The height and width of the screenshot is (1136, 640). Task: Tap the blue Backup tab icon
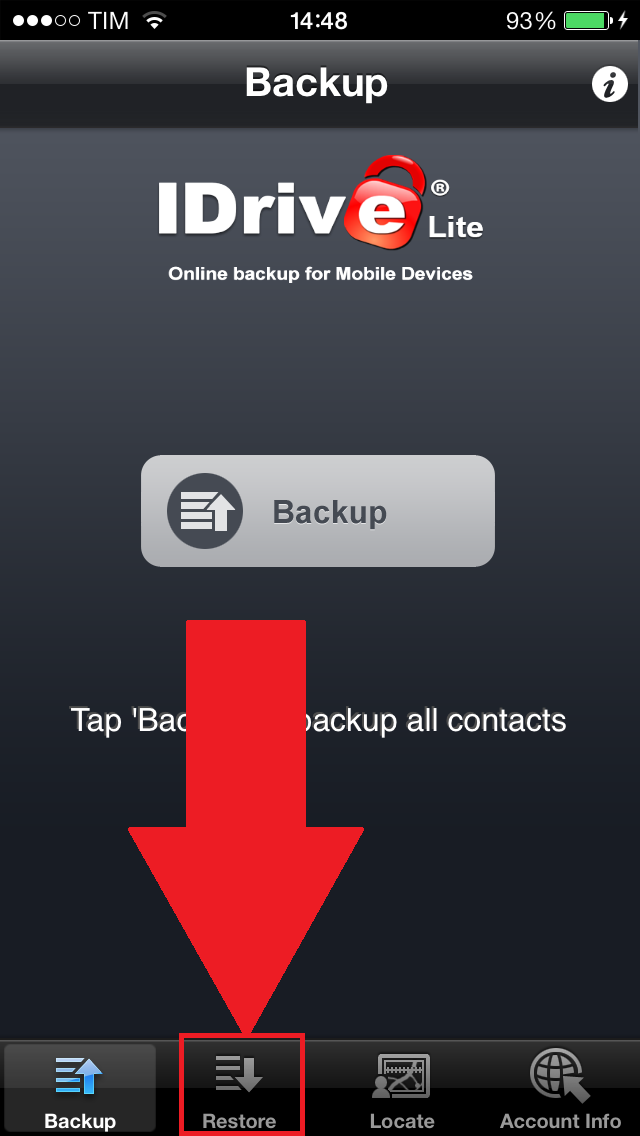tap(79, 1075)
